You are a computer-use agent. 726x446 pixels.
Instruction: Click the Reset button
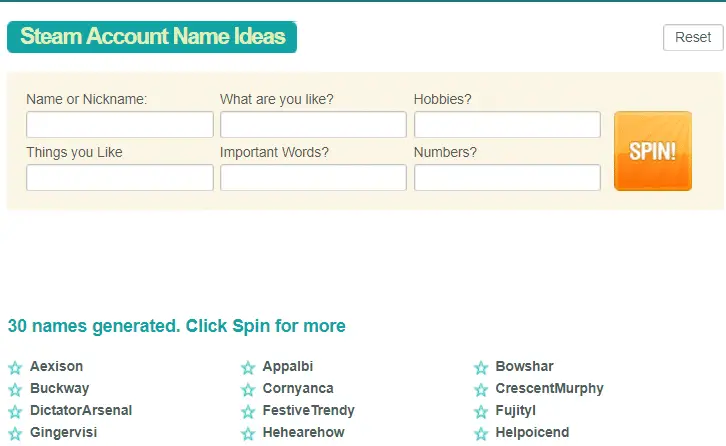click(693, 38)
